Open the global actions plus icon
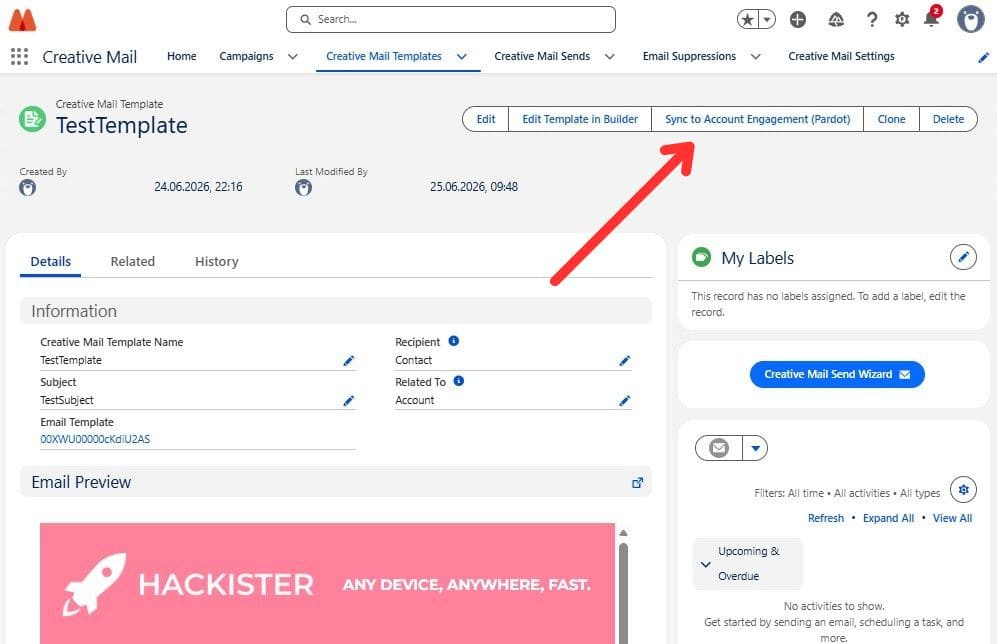 (x=798, y=20)
